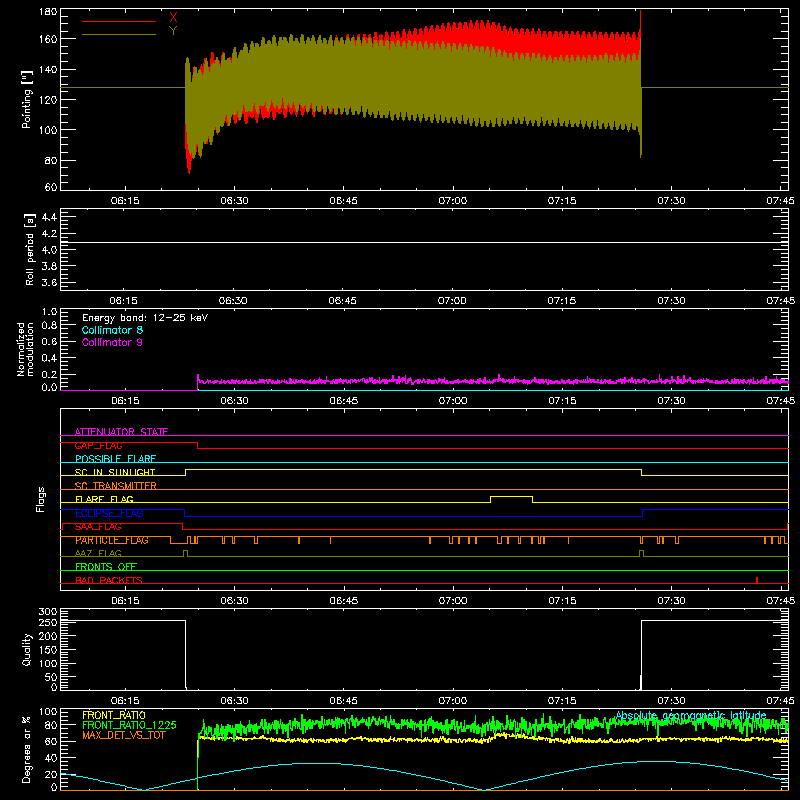Click 06:45 time label under Roll period plot

343,301
